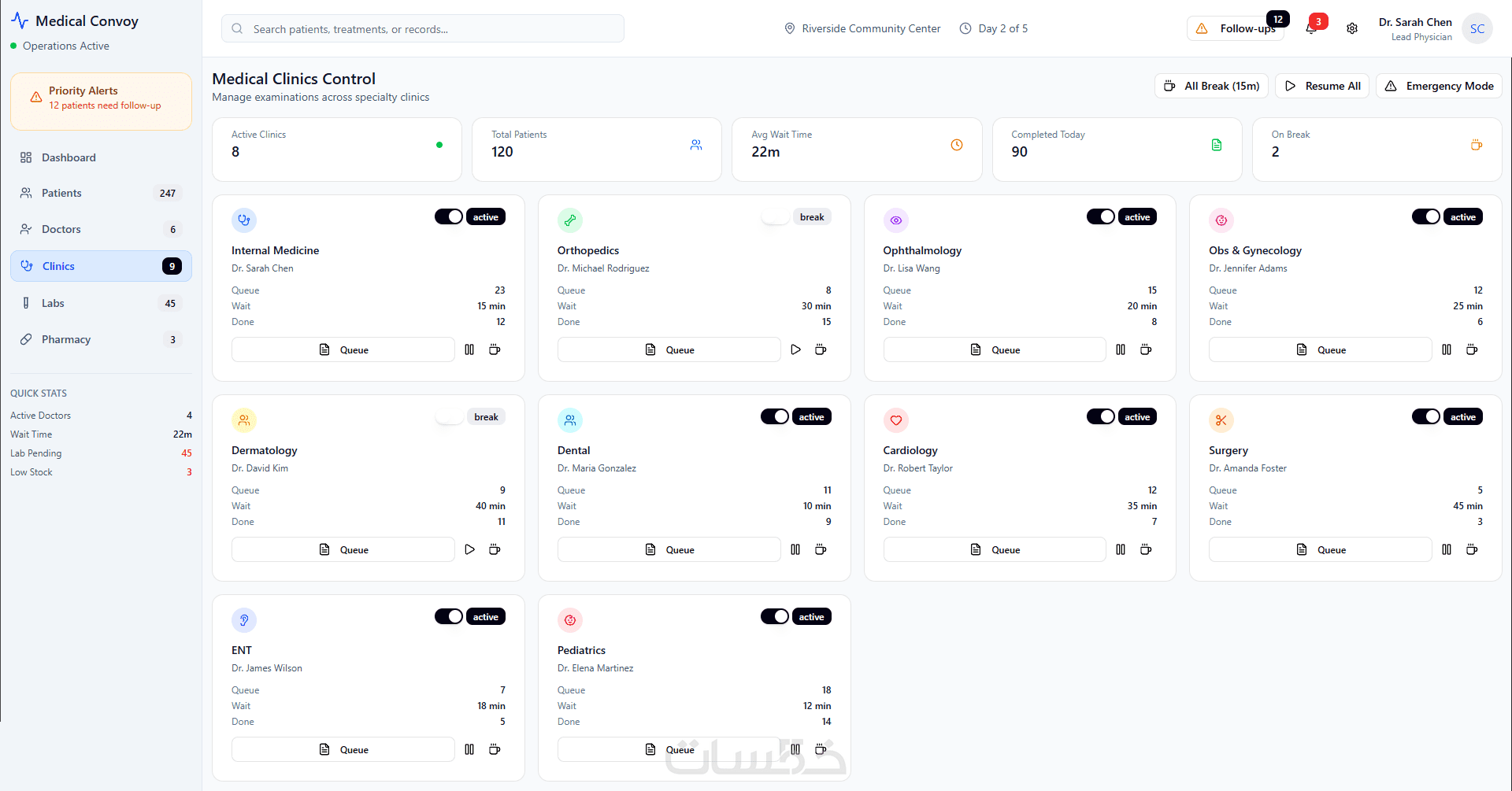The width and height of the screenshot is (1512, 791).
Task: Pause the Dental clinic
Action: pos(795,549)
